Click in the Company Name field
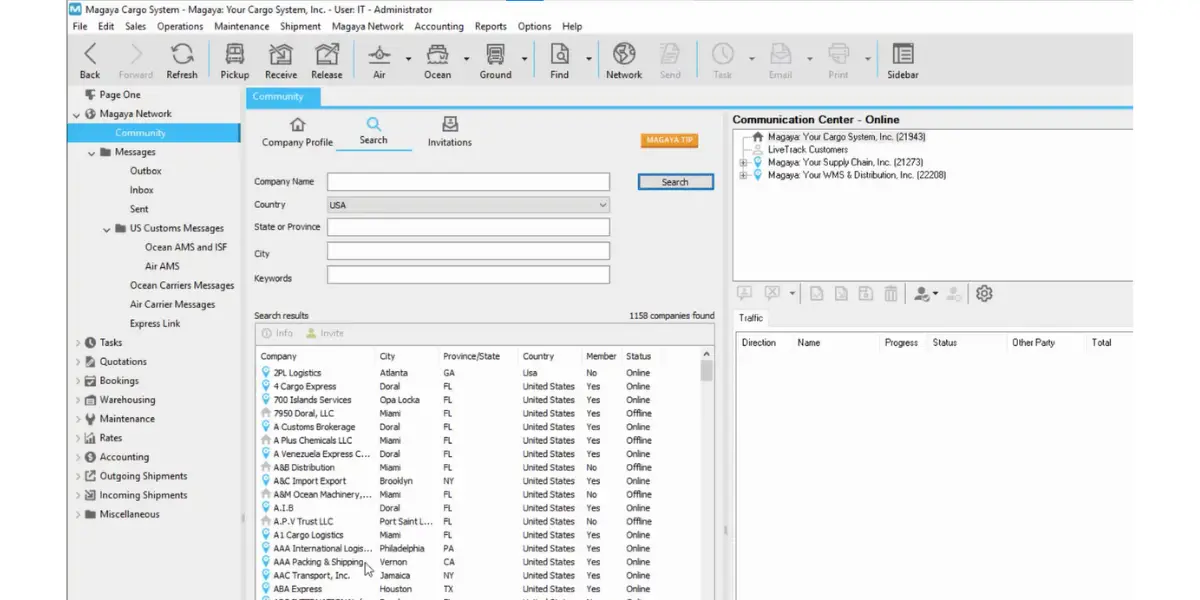1200x600 pixels. pos(468,182)
